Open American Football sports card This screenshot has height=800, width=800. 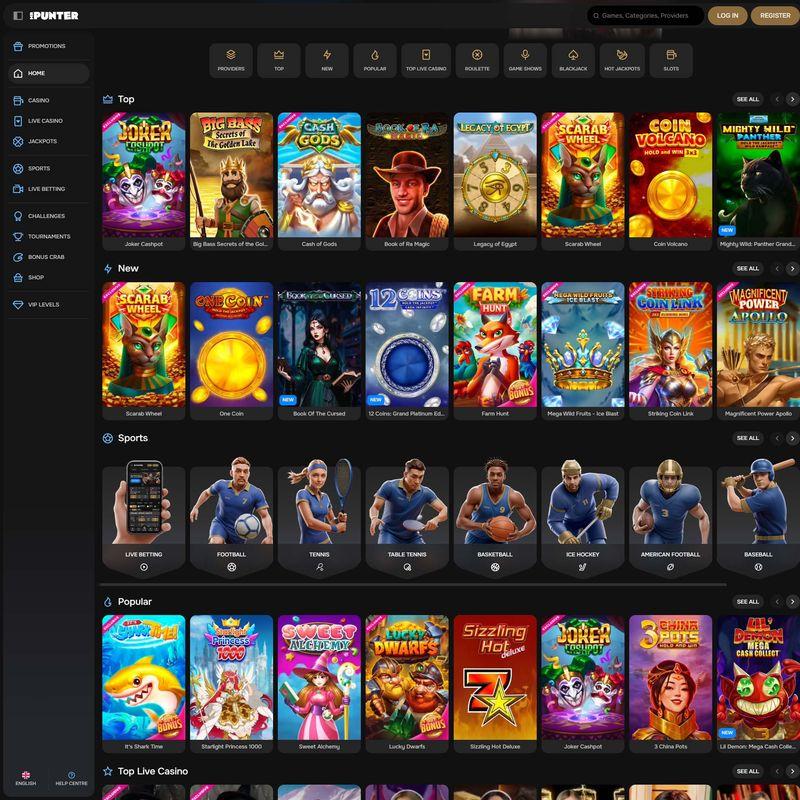coord(670,516)
